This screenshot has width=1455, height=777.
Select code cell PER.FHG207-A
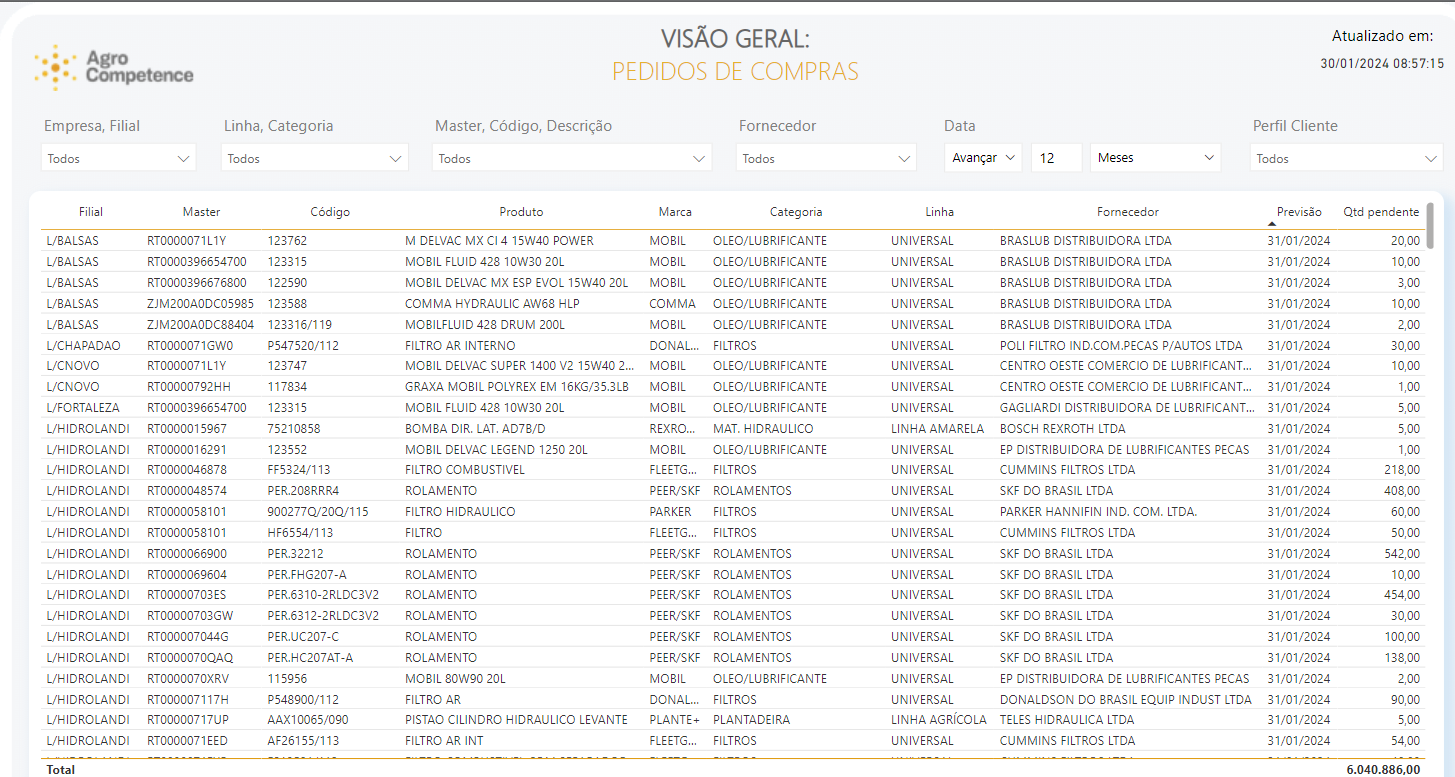[x=307, y=575]
